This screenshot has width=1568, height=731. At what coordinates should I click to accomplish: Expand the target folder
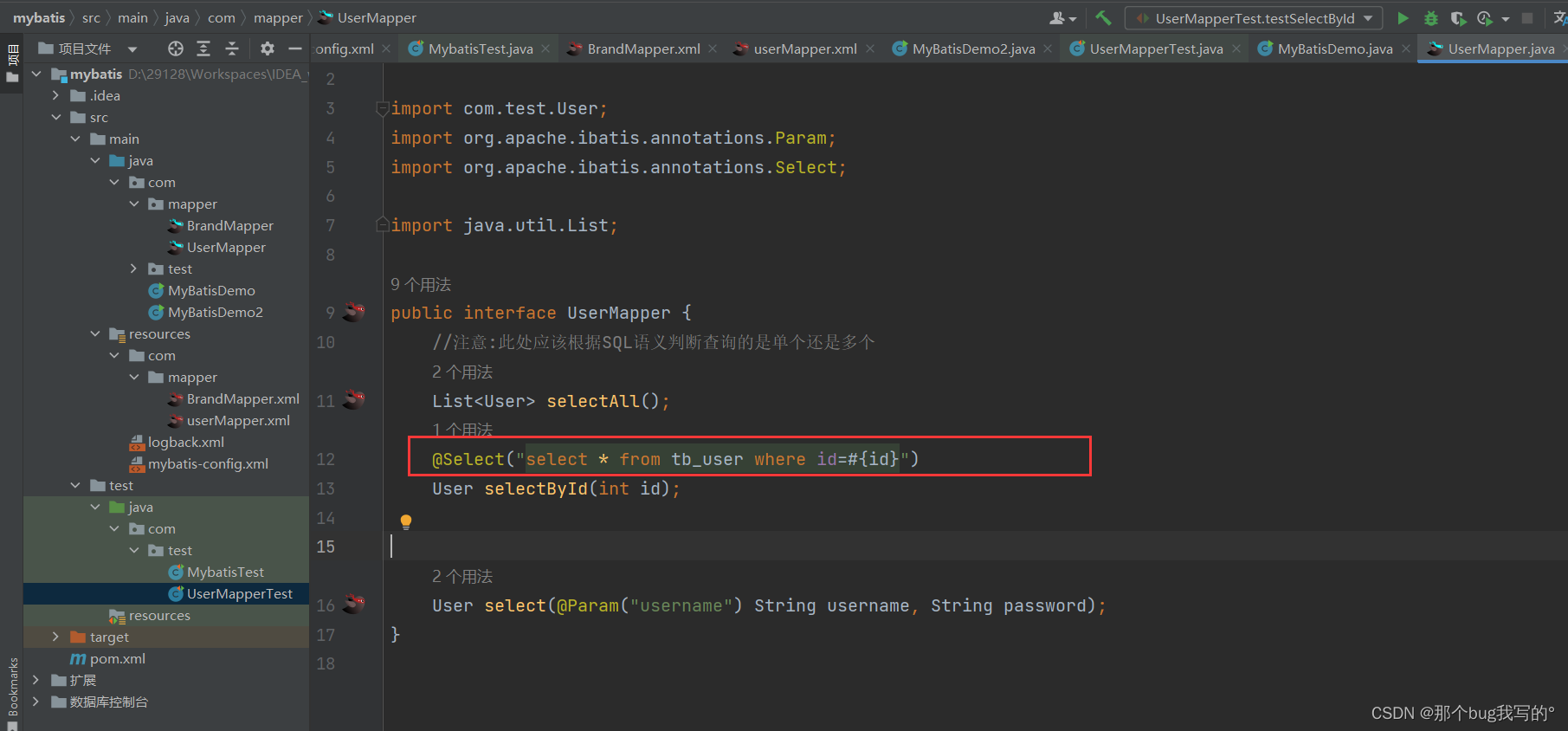tap(55, 637)
